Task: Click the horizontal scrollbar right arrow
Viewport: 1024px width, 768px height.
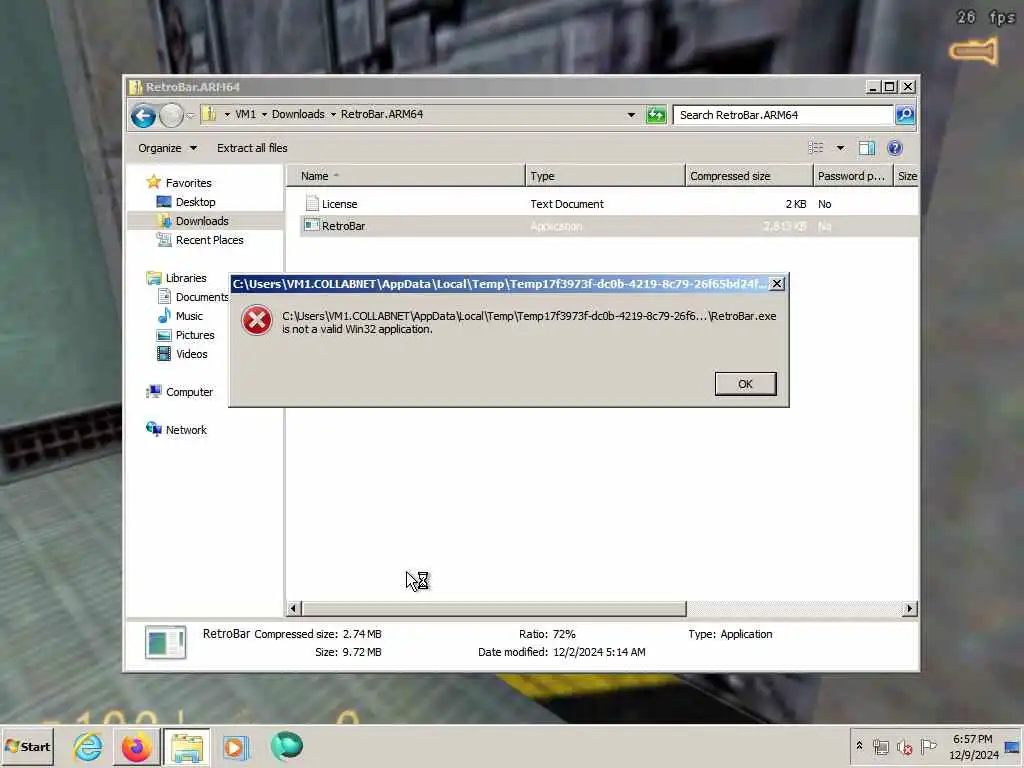Action: (x=909, y=609)
